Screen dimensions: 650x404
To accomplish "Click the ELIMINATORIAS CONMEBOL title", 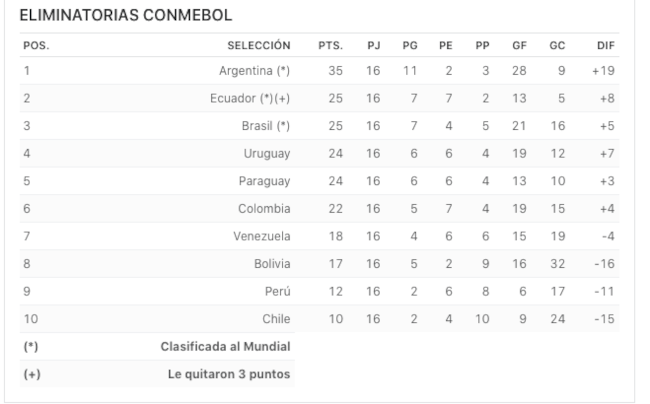I will 126,15.
